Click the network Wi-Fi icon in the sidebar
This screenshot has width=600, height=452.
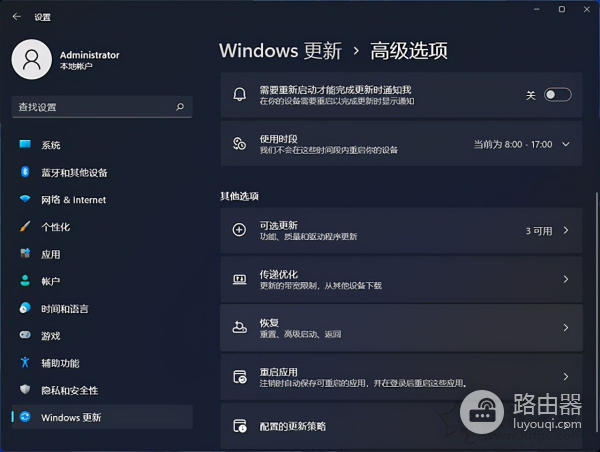point(25,199)
